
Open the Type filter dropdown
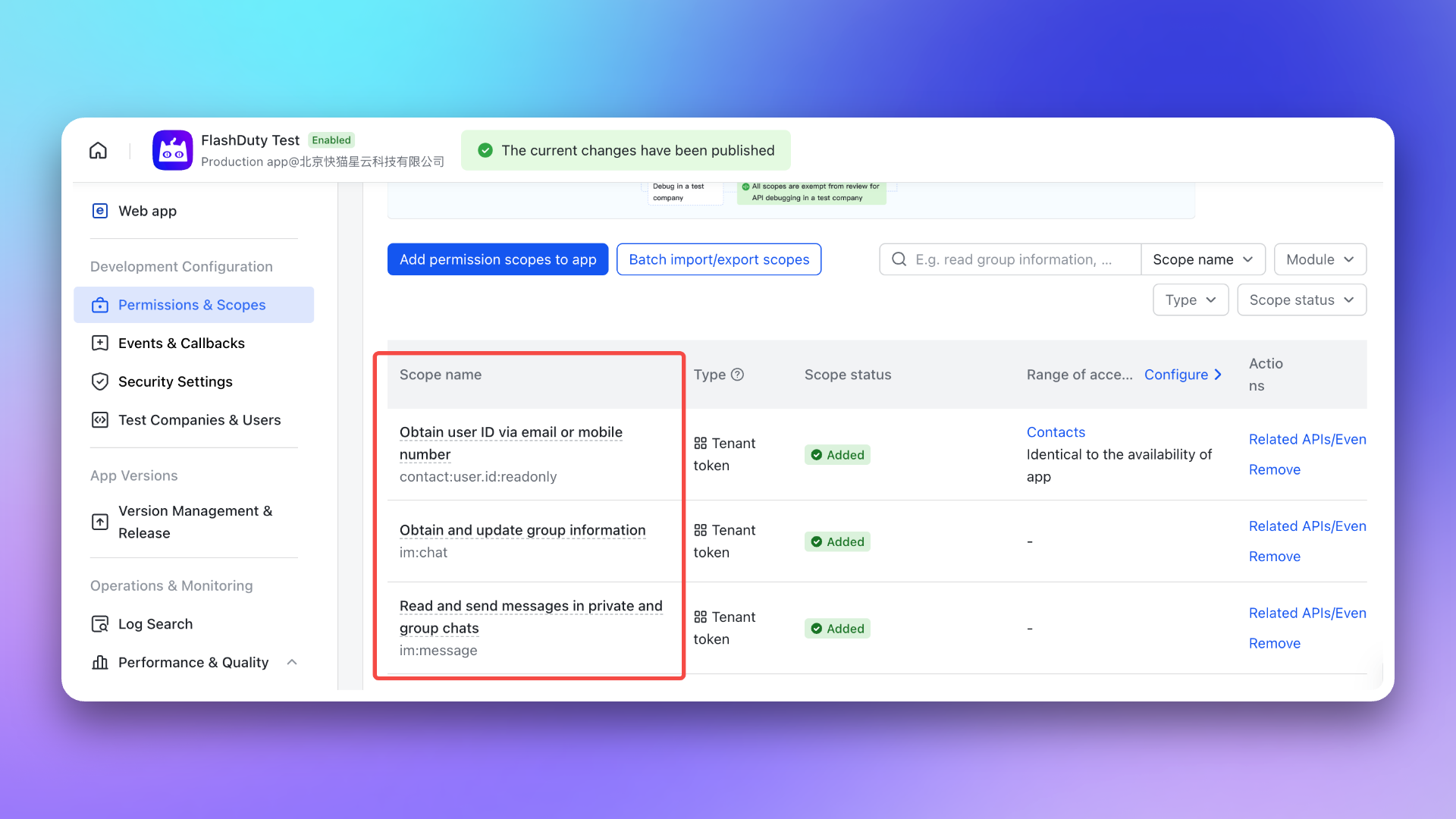pyautogui.click(x=1190, y=300)
